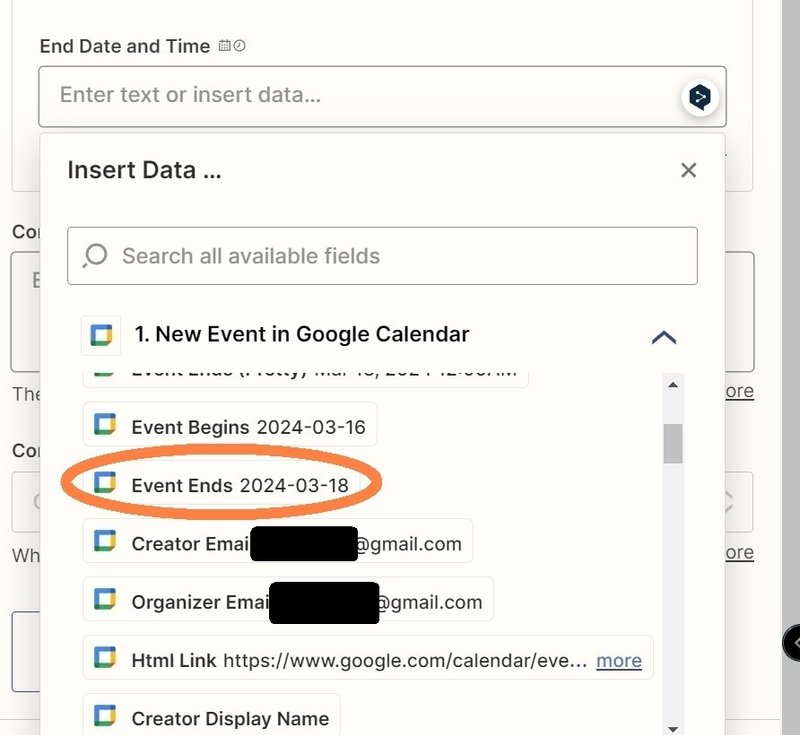Viewport: 800px width, 735px height.
Task: Click calendar icon on Creator Display Name row
Action: coord(105,715)
